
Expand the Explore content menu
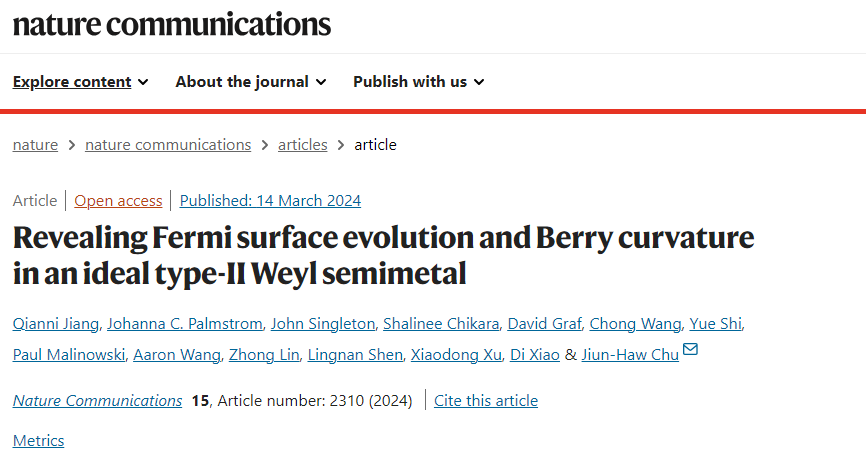click(81, 82)
